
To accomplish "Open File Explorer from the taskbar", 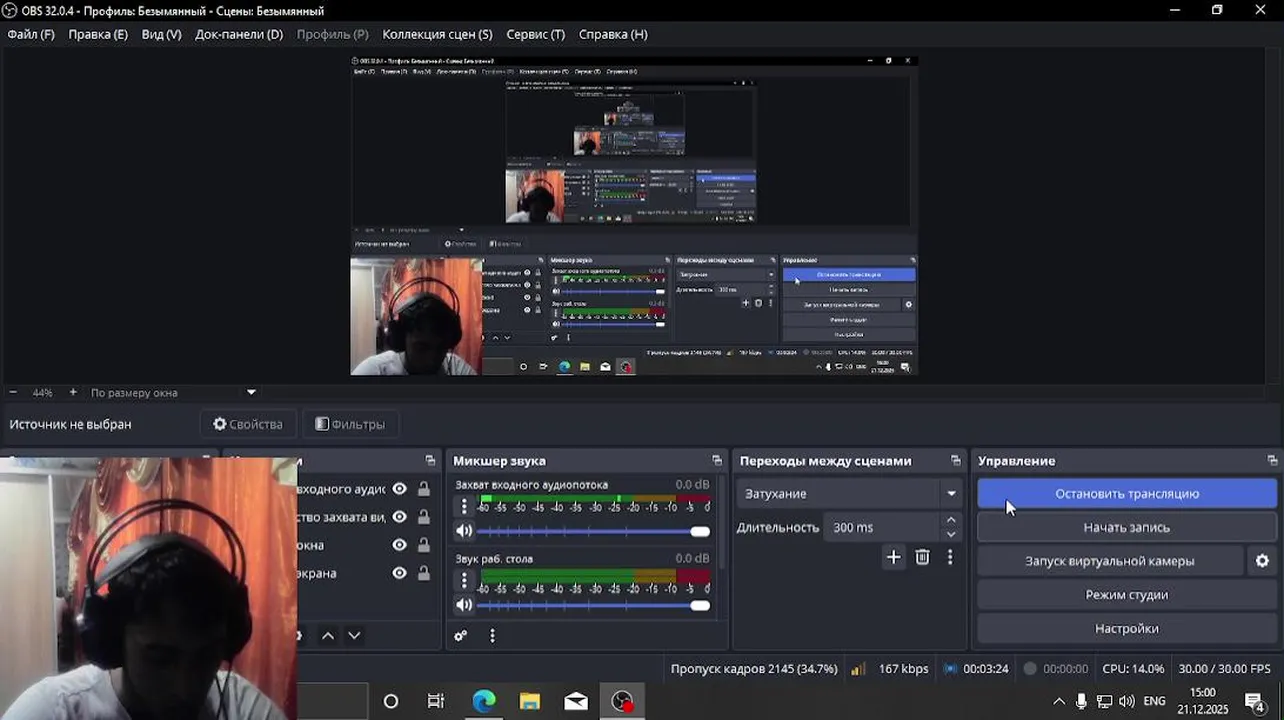I will coord(530,701).
